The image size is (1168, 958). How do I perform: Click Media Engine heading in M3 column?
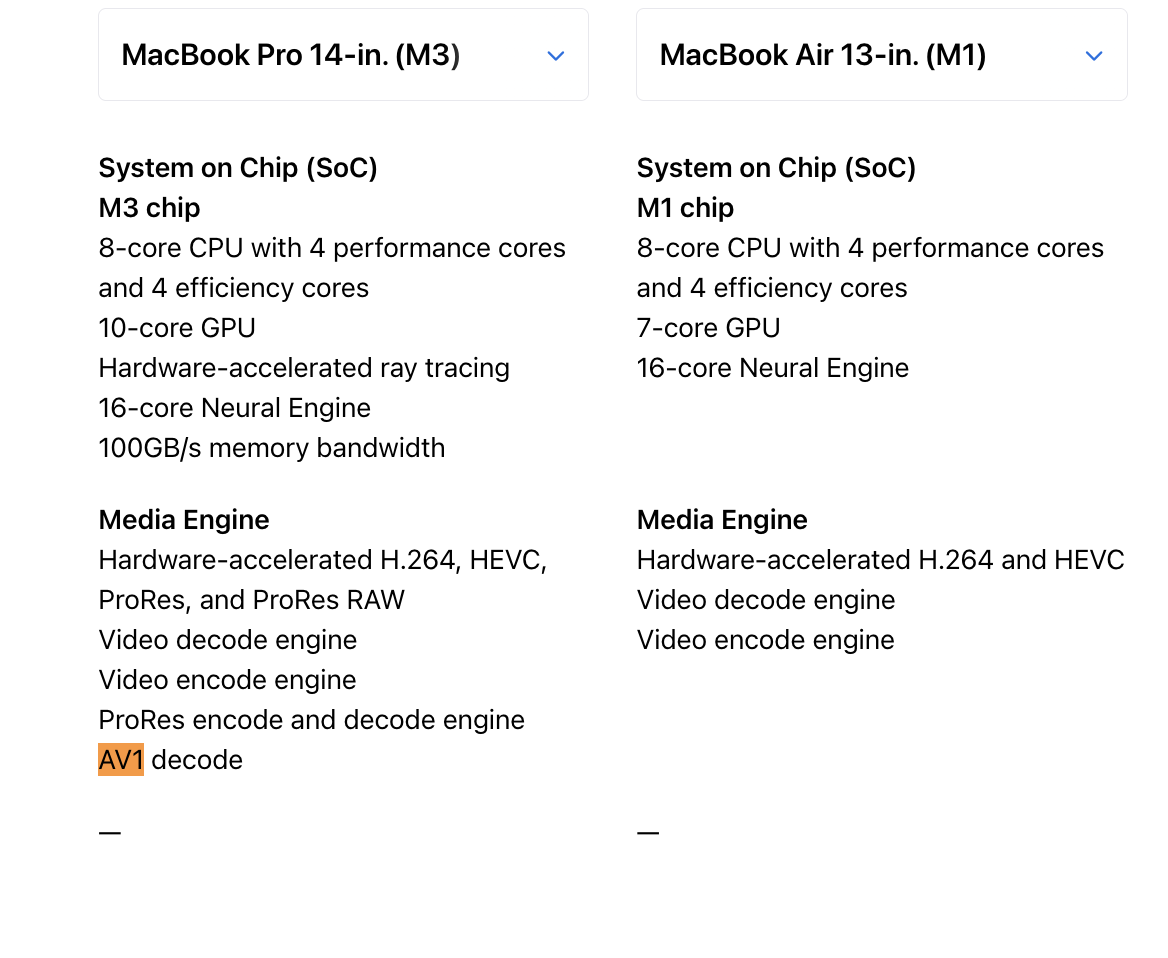click(x=184, y=520)
